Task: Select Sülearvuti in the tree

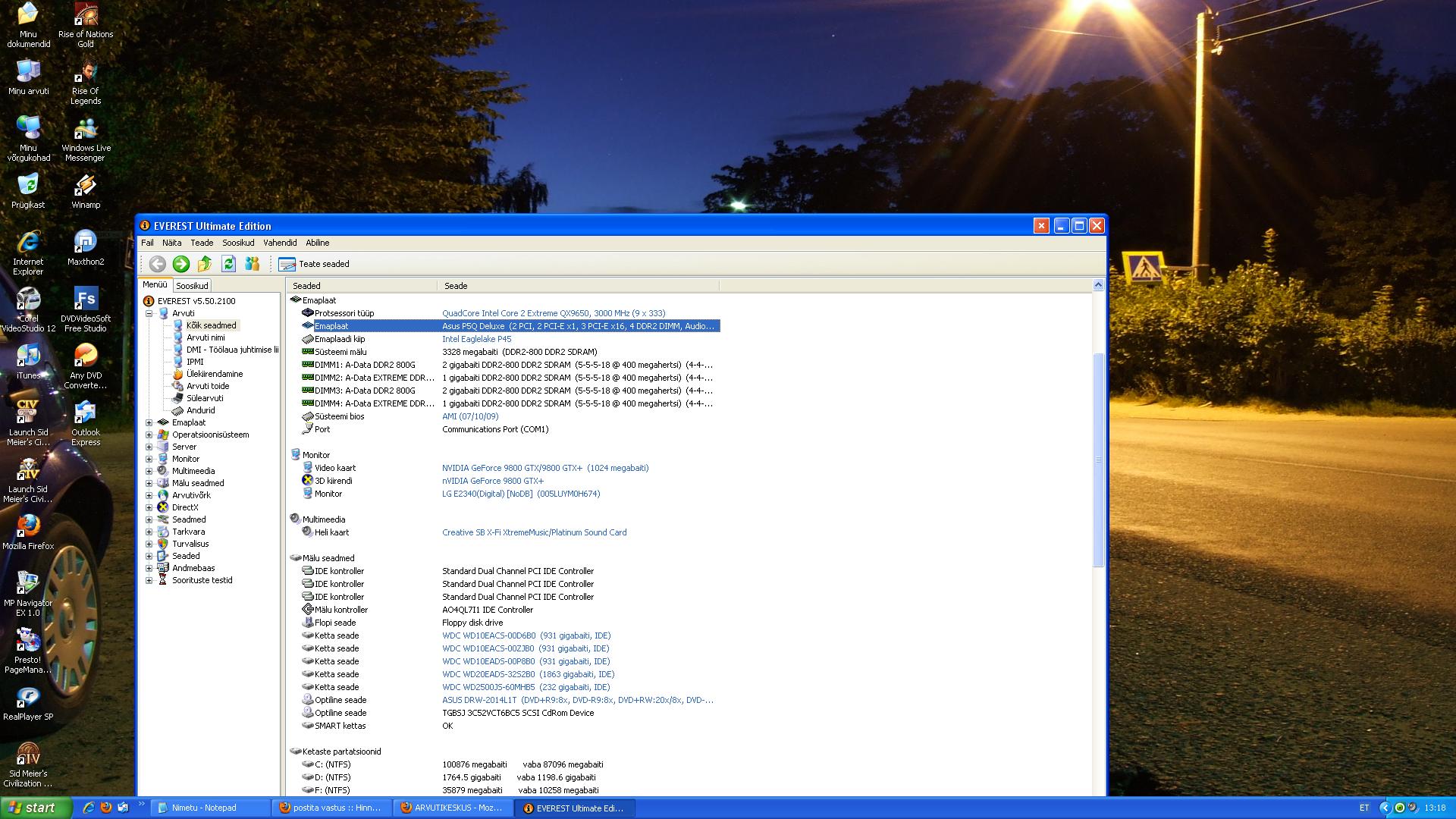Action: pyautogui.click(x=205, y=398)
